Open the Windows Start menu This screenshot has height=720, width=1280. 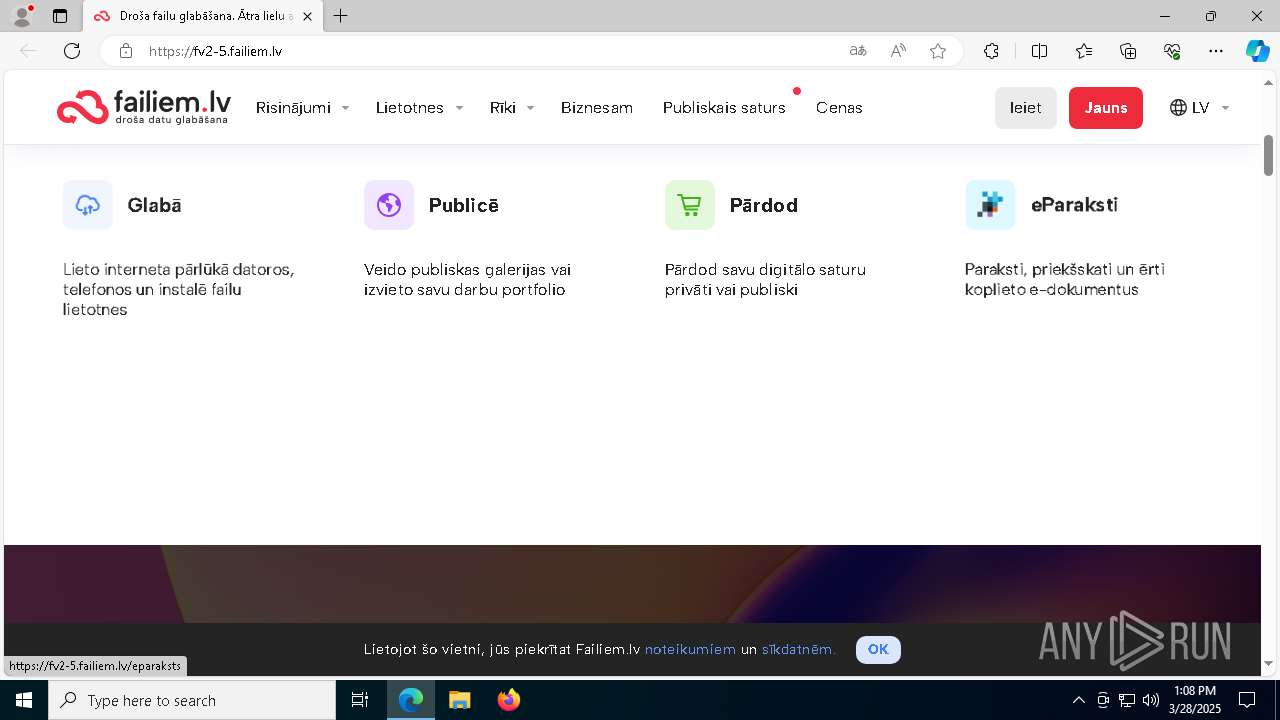point(24,700)
